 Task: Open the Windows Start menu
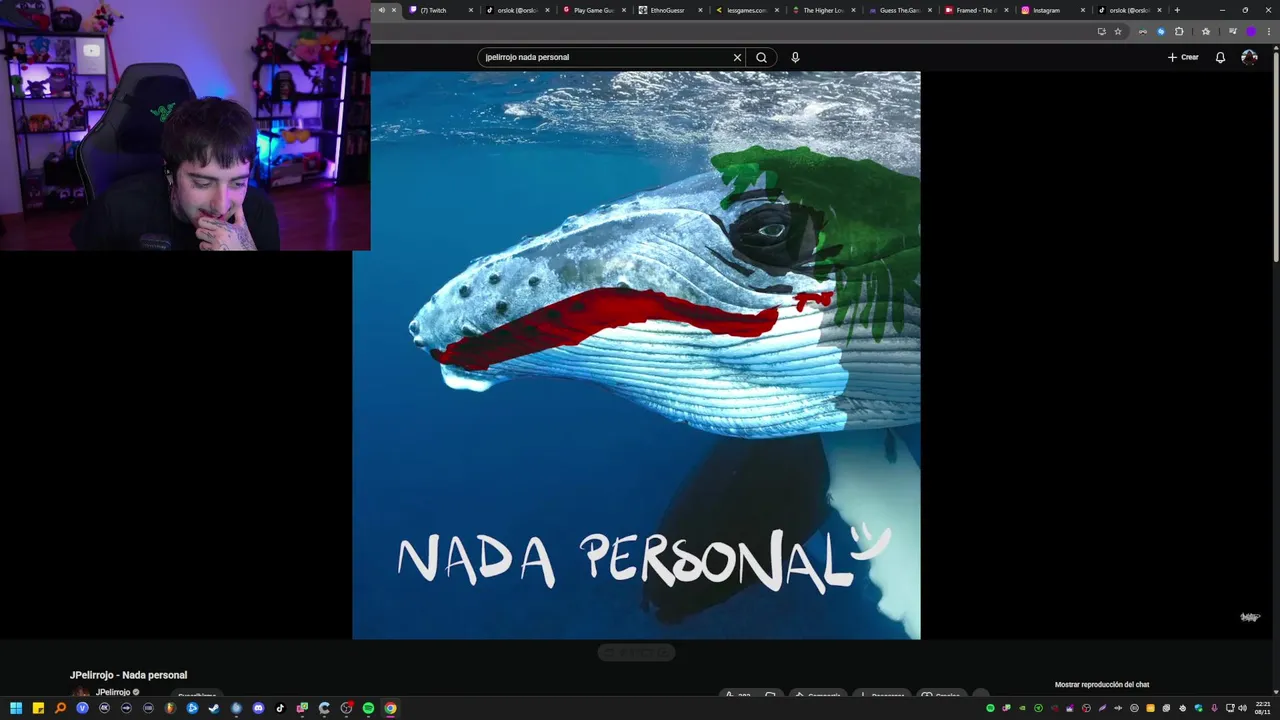point(16,708)
